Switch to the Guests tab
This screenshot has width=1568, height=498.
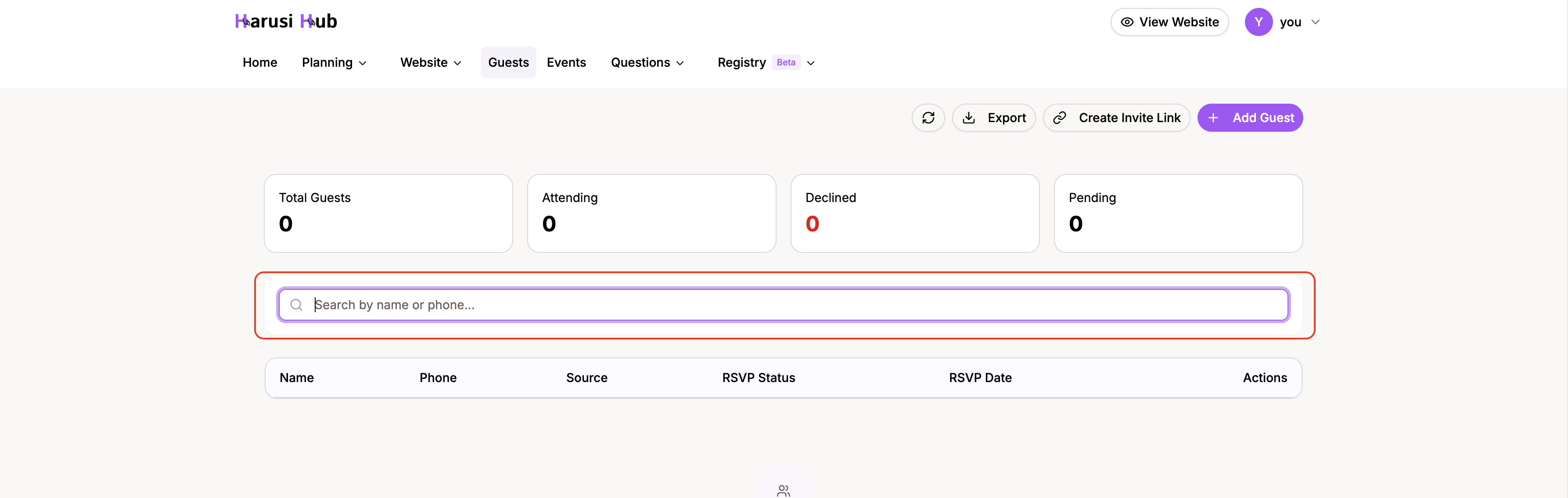point(508,62)
